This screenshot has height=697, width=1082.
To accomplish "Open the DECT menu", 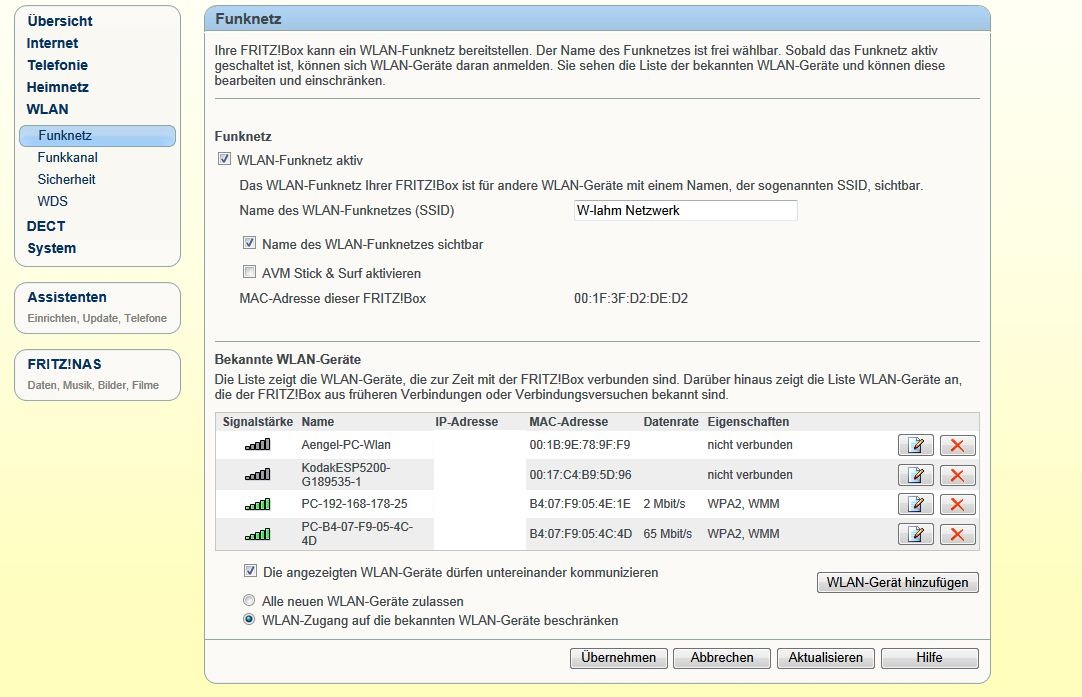I will 46,226.
